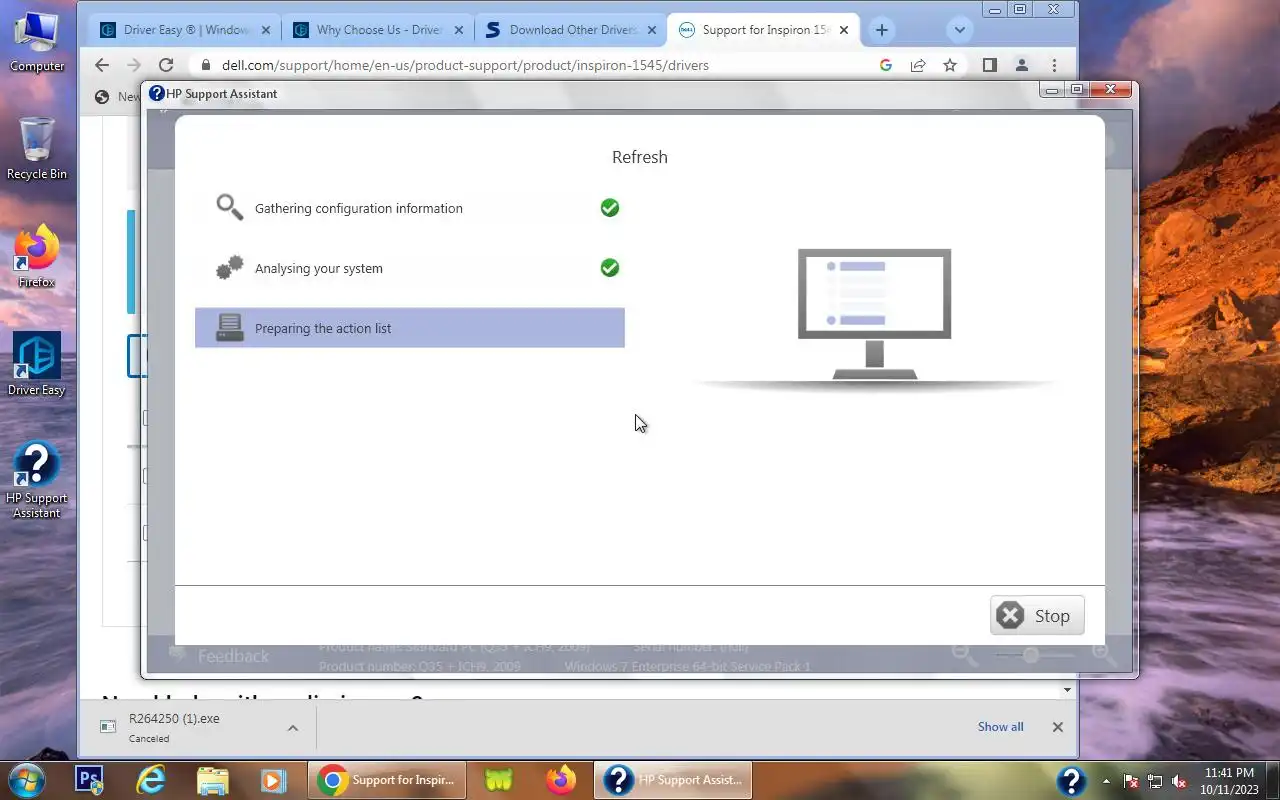Open Windows Media Player from the taskbar

point(273,780)
